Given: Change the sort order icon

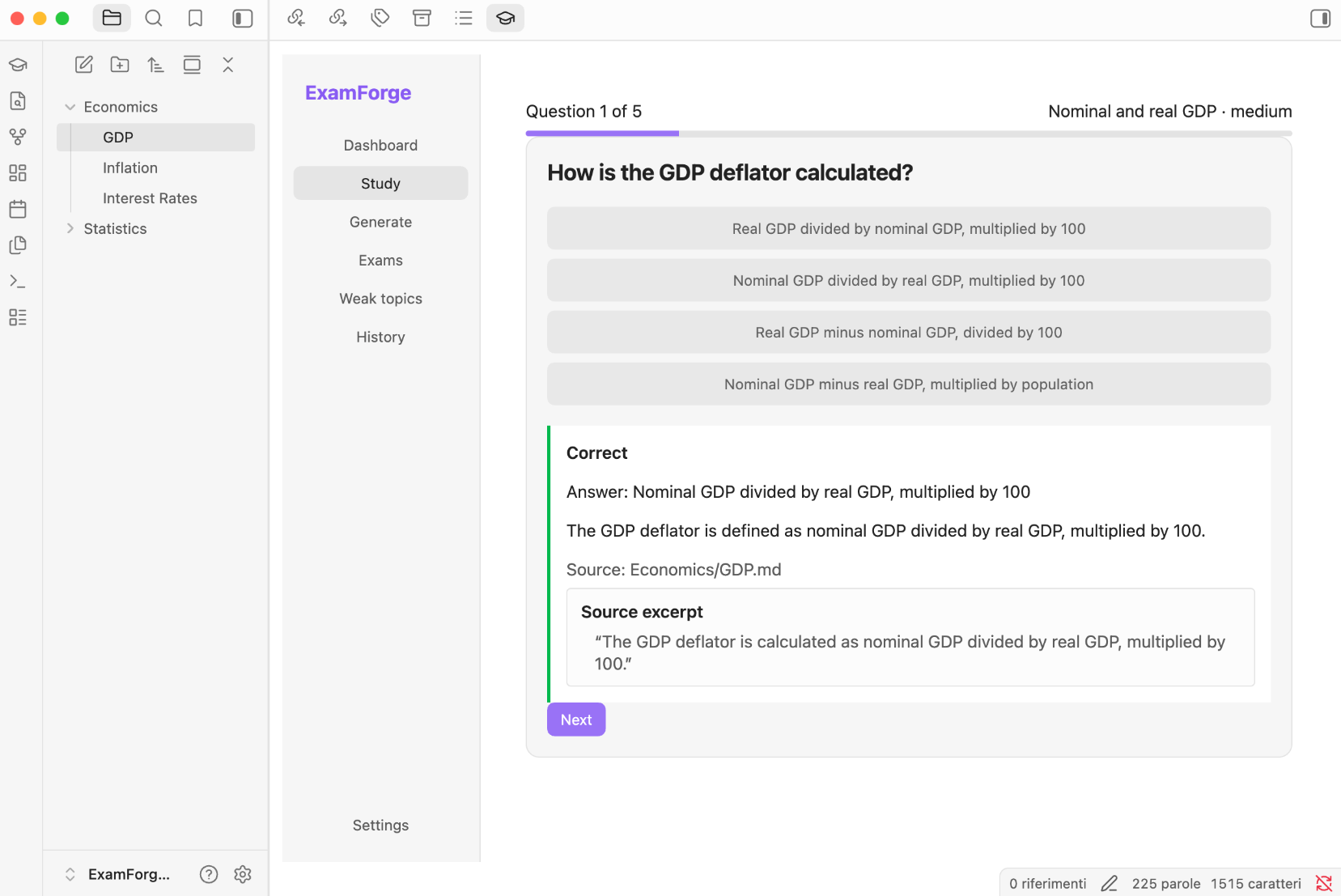Looking at the screenshot, I should (x=155, y=65).
